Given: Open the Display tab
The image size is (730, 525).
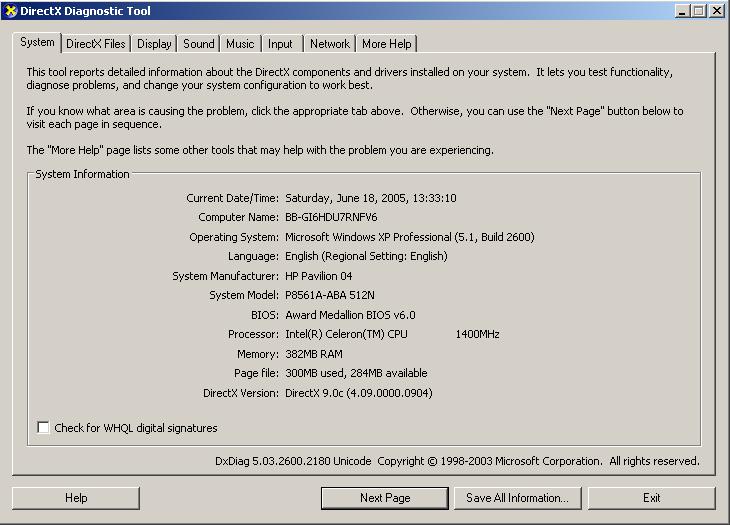Looking at the screenshot, I should 154,44.
